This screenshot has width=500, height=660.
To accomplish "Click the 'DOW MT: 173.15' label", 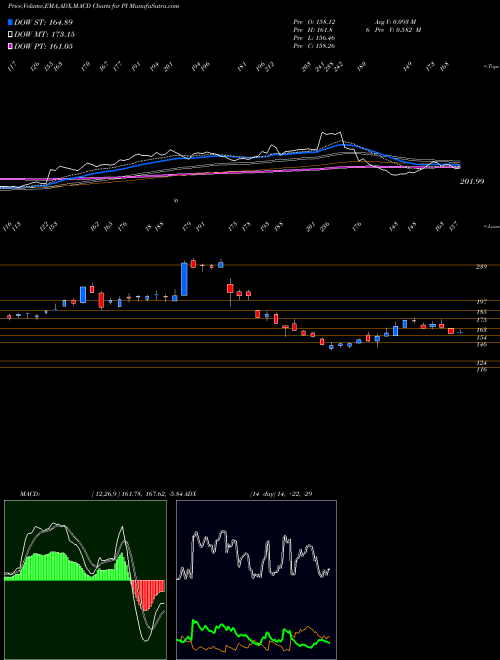I will point(45,34).
